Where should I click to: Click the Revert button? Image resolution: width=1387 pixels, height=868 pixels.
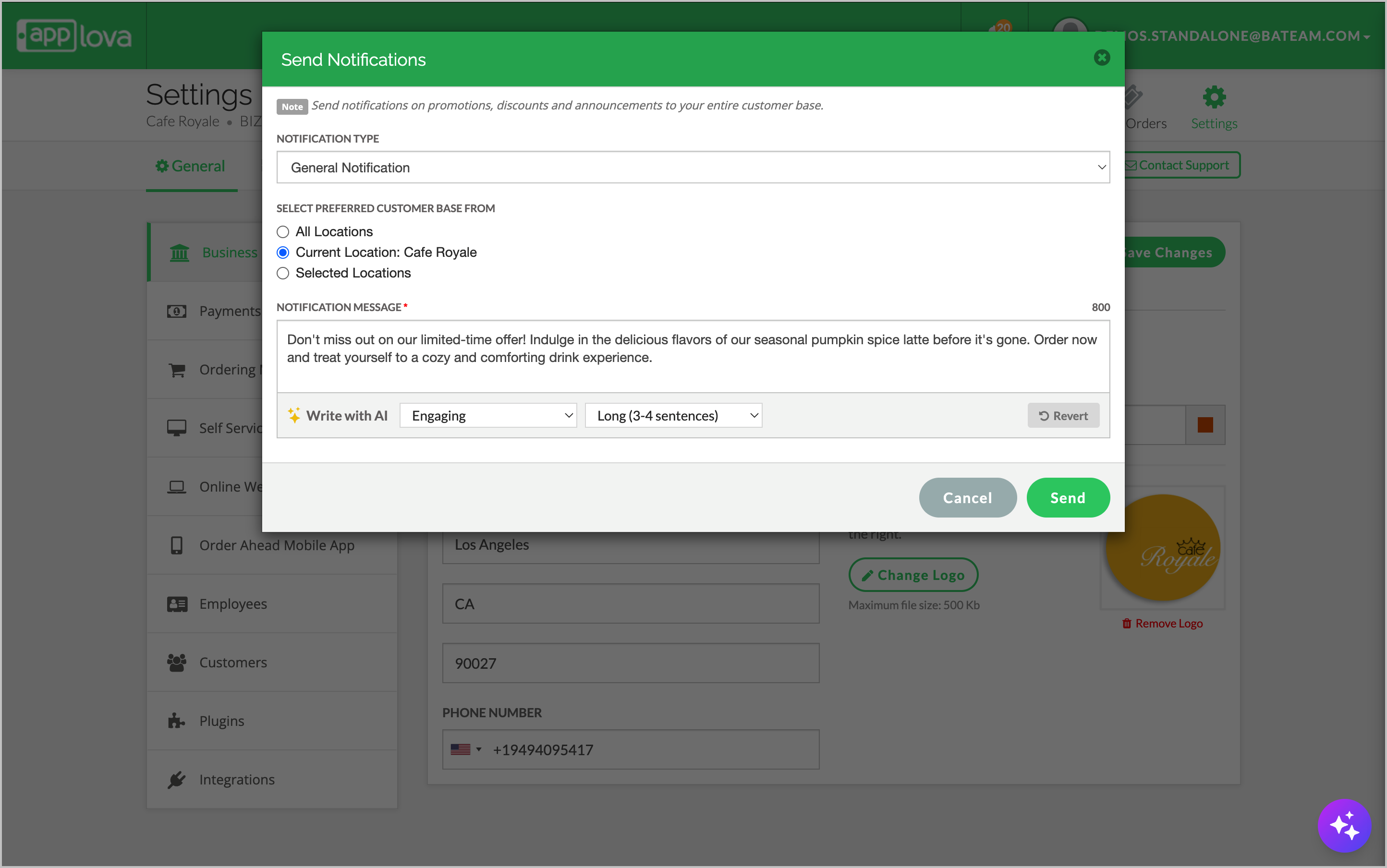pyautogui.click(x=1063, y=416)
